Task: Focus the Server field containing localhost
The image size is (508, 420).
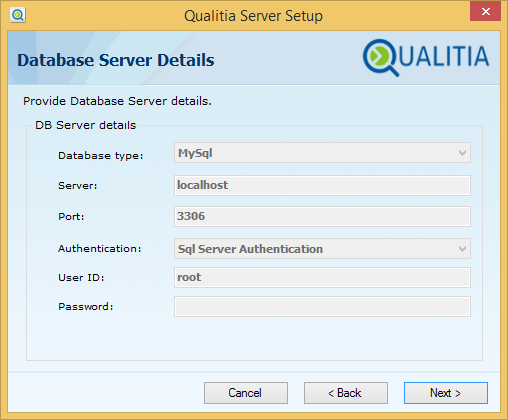Action: click(x=322, y=185)
